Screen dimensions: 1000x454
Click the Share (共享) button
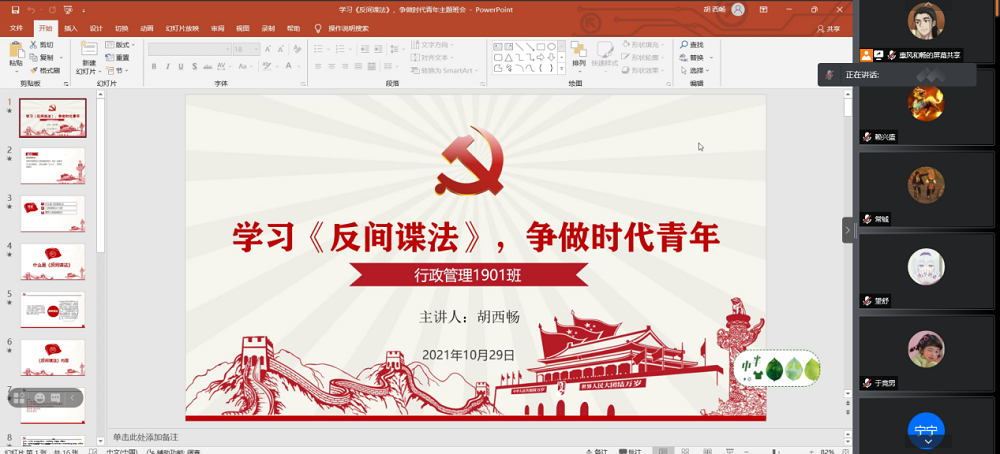(828, 29)
